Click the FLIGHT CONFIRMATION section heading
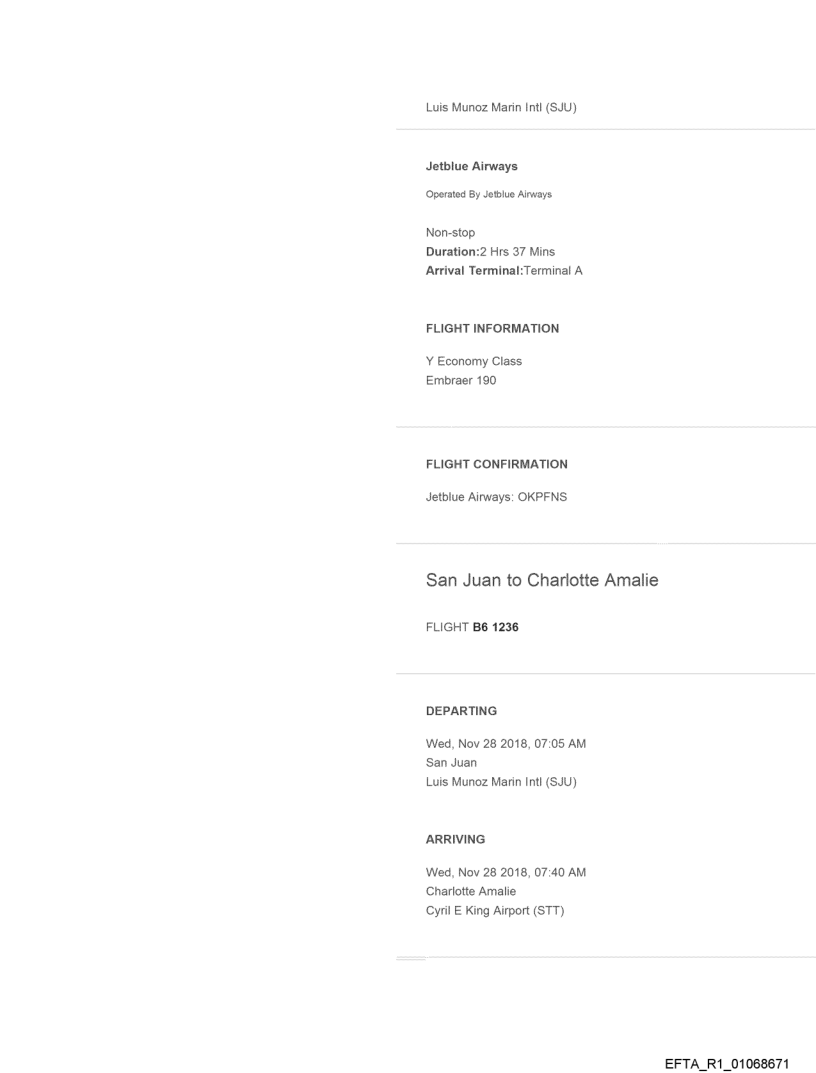Screen dimensions: 816x1073 coord(497,464)
